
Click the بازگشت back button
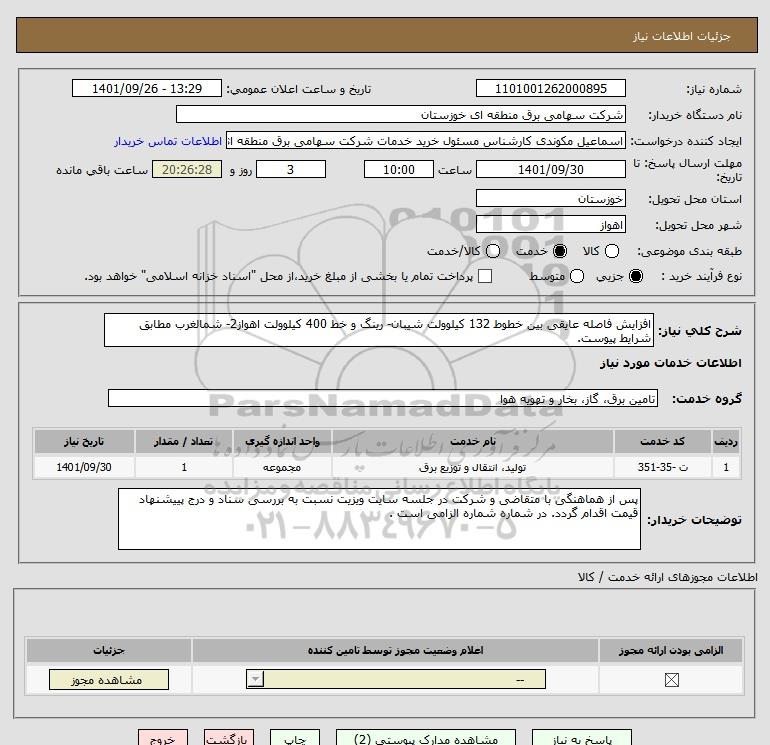pos(229,738)
